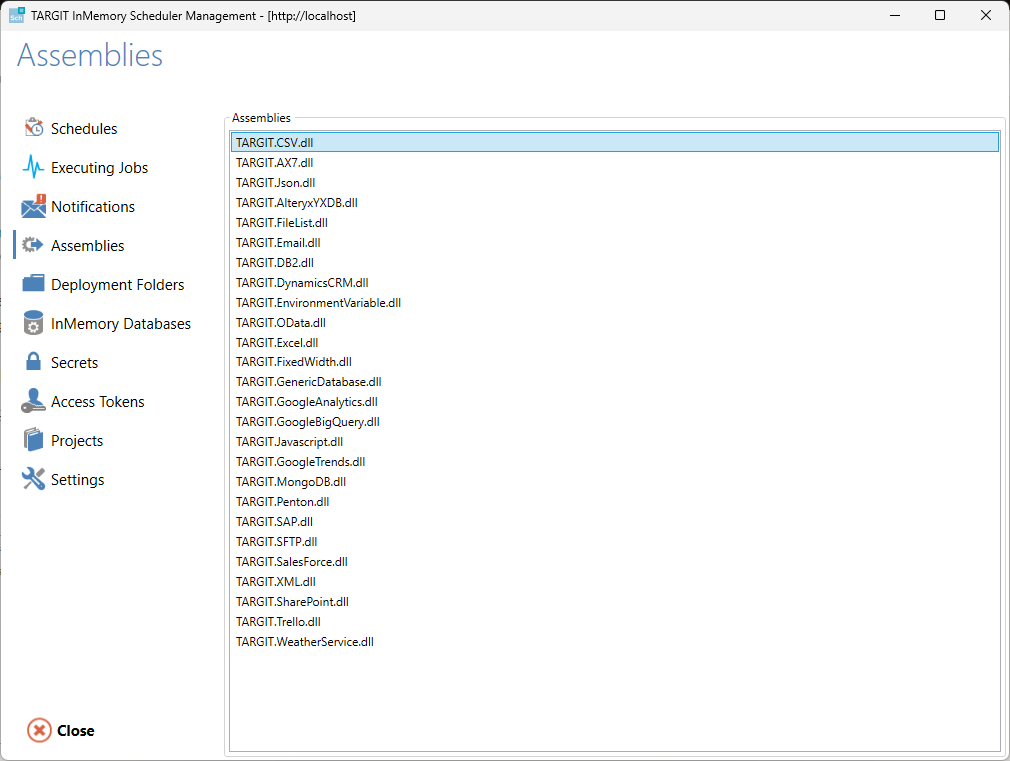Select TARGIT.DynamicsCRM.dll
The image size is (1010, 761).
[x=615, y=282]
